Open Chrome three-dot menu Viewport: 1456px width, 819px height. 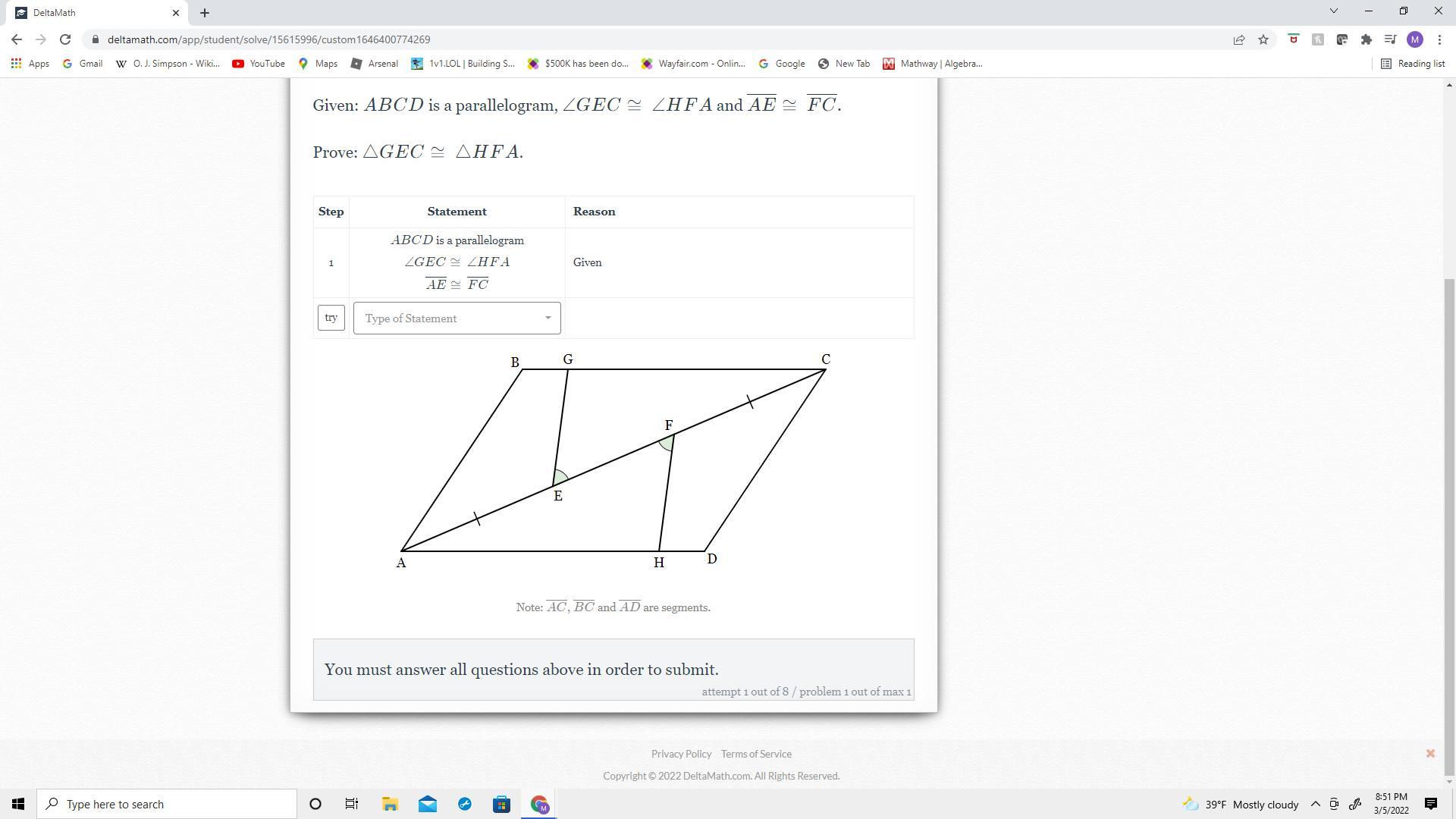(1439, 39)
